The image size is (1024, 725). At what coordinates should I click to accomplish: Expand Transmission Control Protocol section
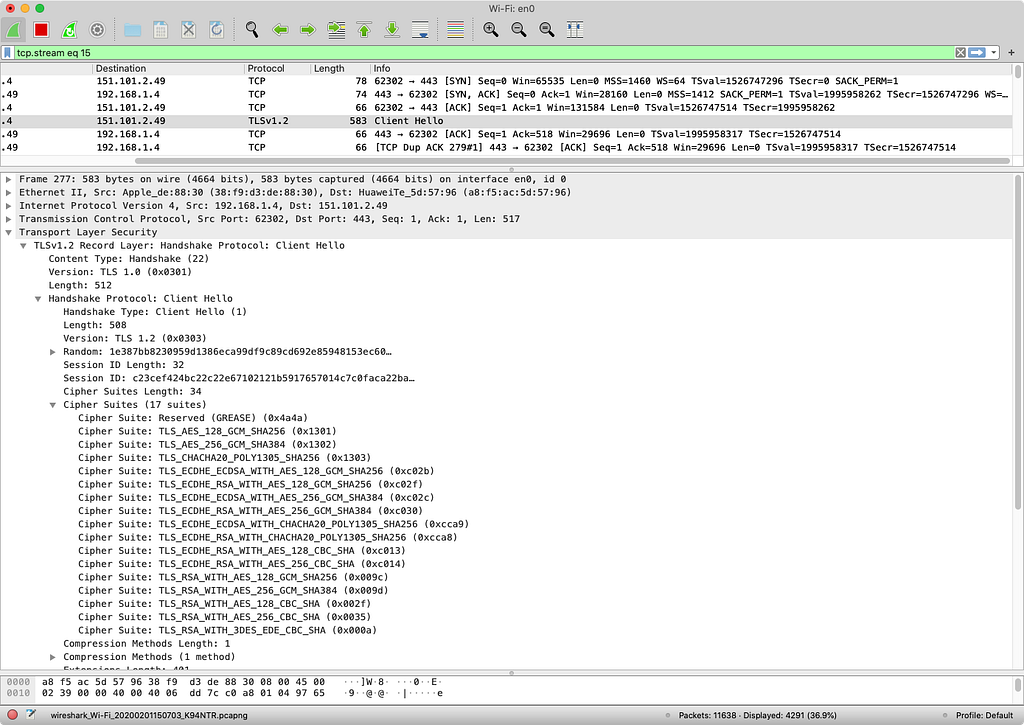[x=8, y=219]
